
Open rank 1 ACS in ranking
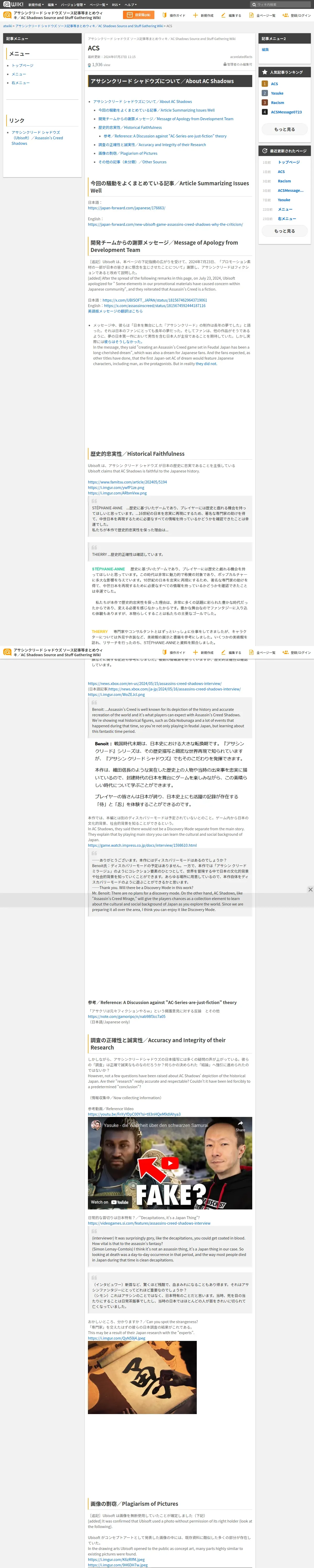274,84
